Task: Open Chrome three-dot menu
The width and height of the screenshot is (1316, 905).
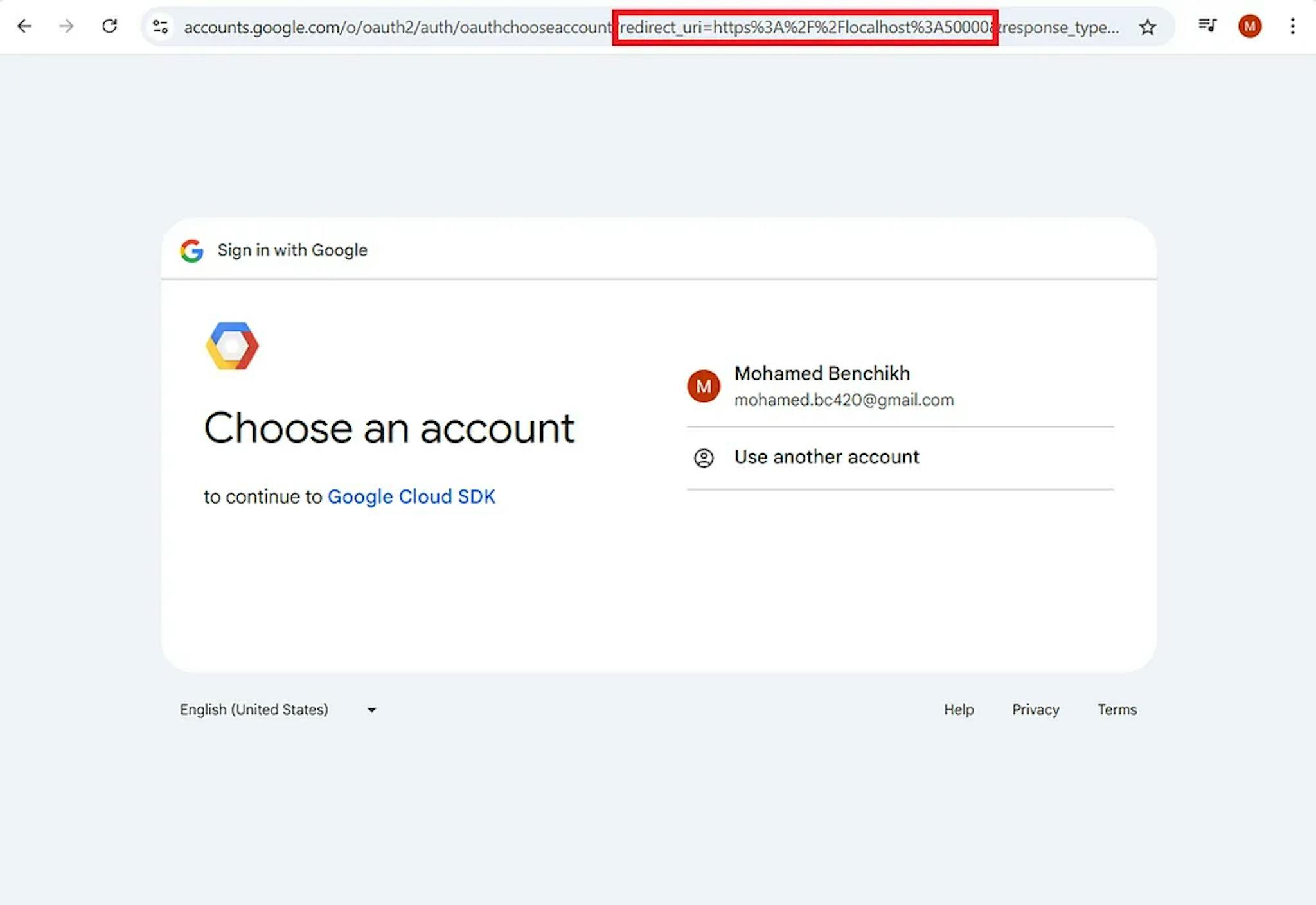Action: click(x=1292, y=26)
